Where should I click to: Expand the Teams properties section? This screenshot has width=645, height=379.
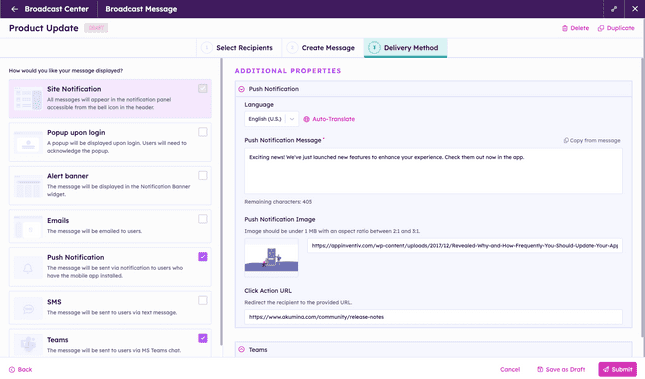click(x=241, y=349)
